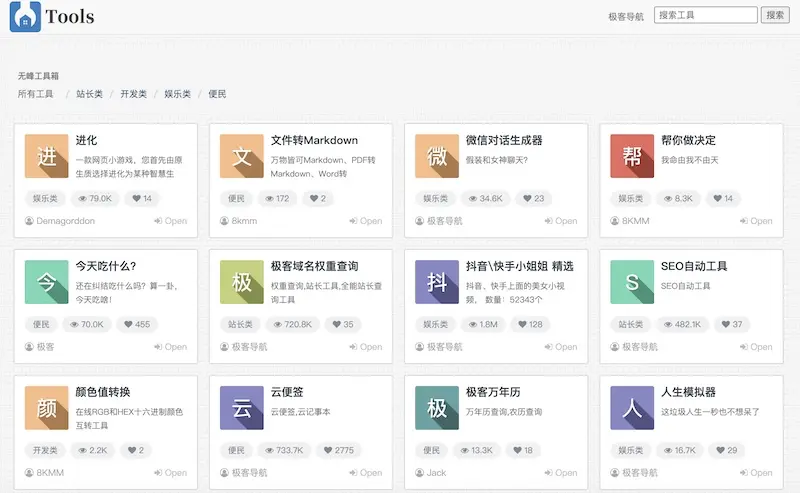Open 抖音快手小姐姐 via Open link
This screenshot has height=493, width=800.
click(x=561, y=347)
